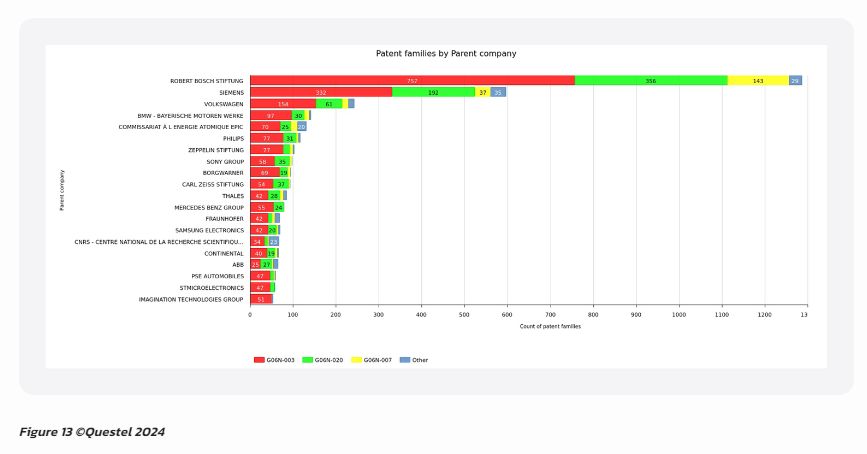
Task: Click the x-axis tick label '100'
Action: (x=293, y=315)
